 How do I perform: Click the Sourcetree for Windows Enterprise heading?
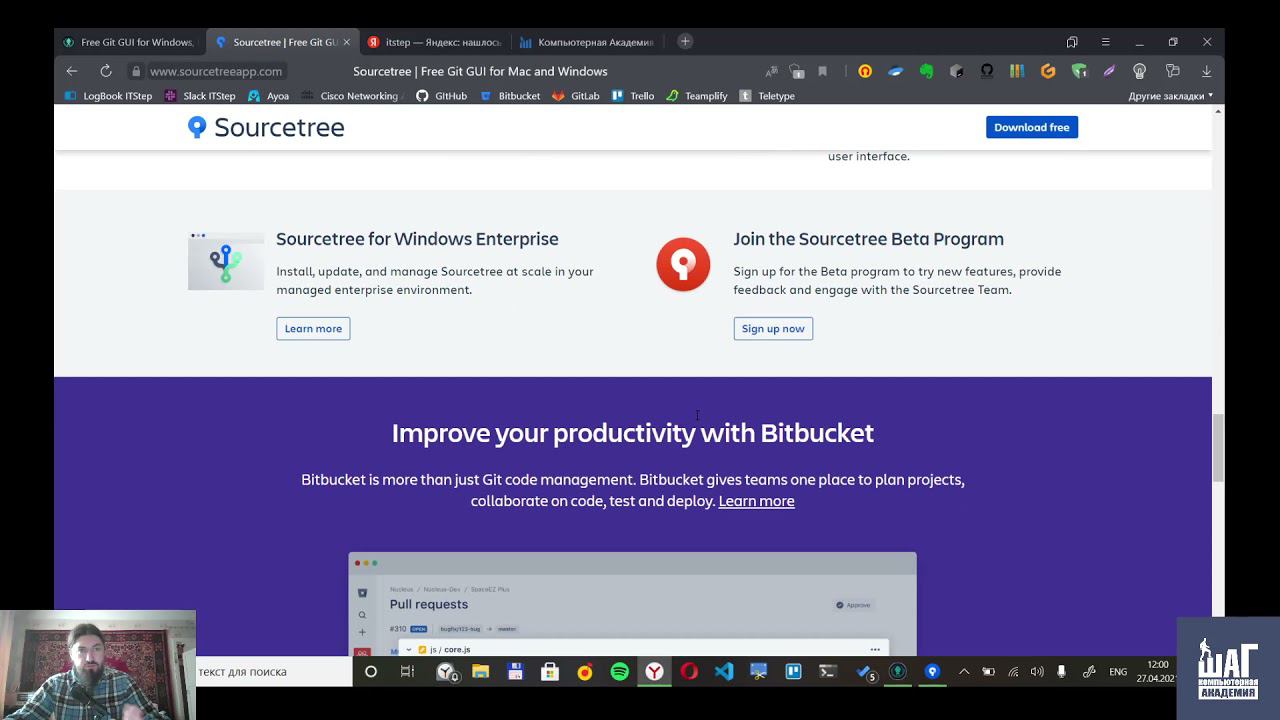tap(417, 239)
